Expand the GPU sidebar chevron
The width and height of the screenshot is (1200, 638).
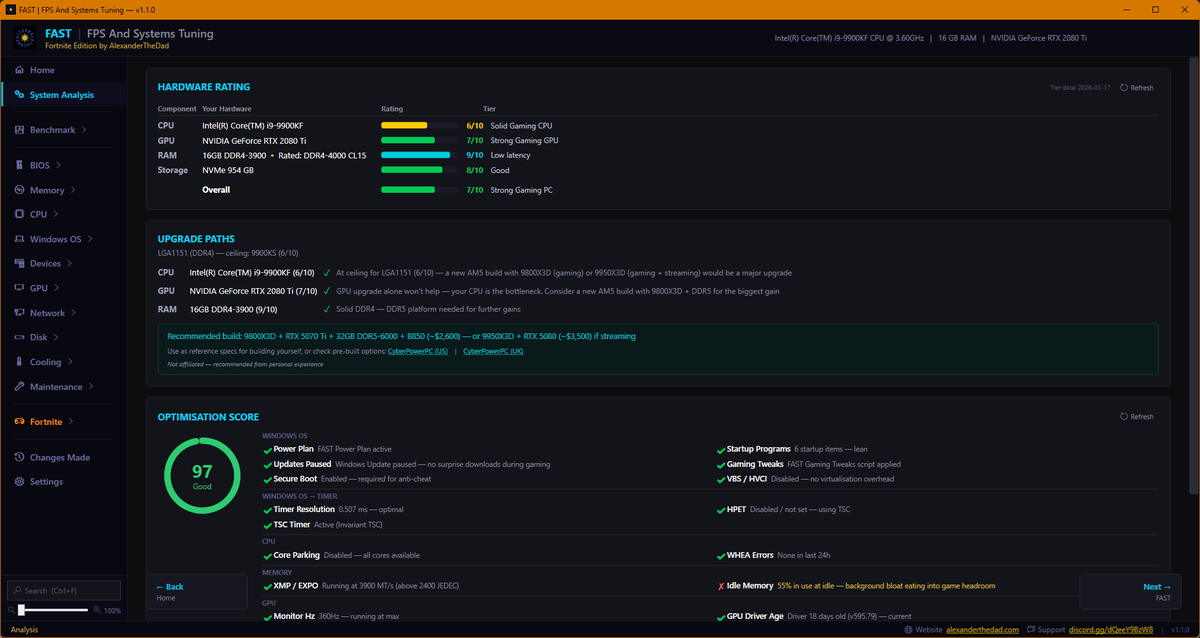click(x=57, y=288)
